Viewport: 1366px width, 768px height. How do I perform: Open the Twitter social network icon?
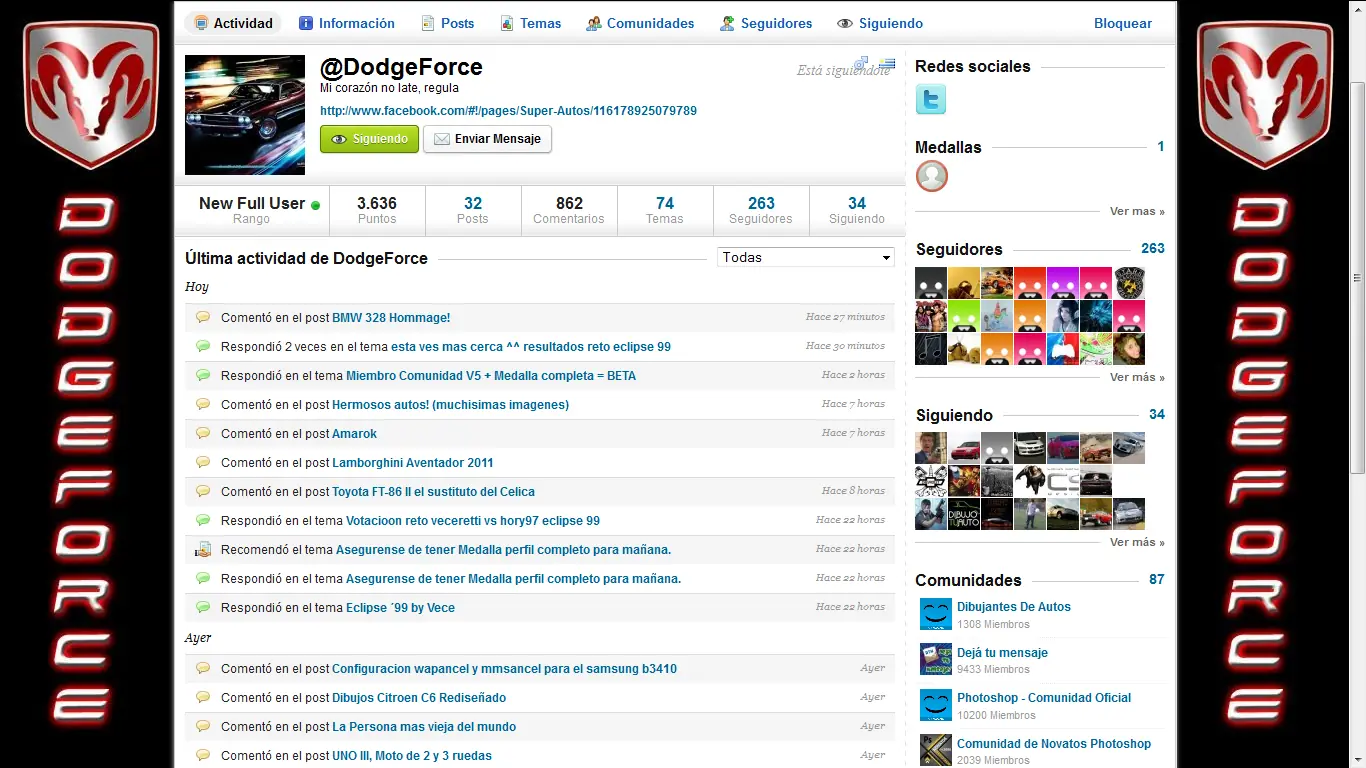(x=931, y=99)
